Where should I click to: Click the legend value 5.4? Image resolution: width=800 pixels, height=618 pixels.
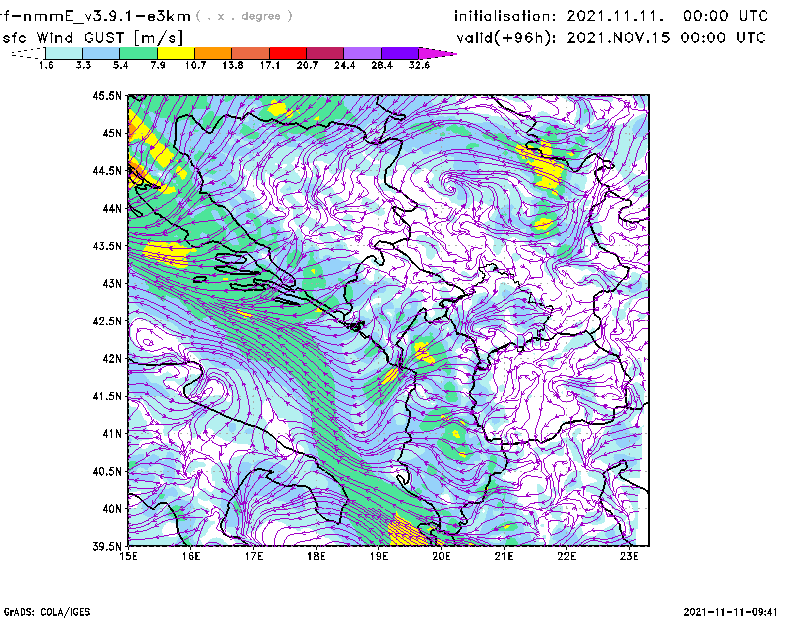click(120, 65)
